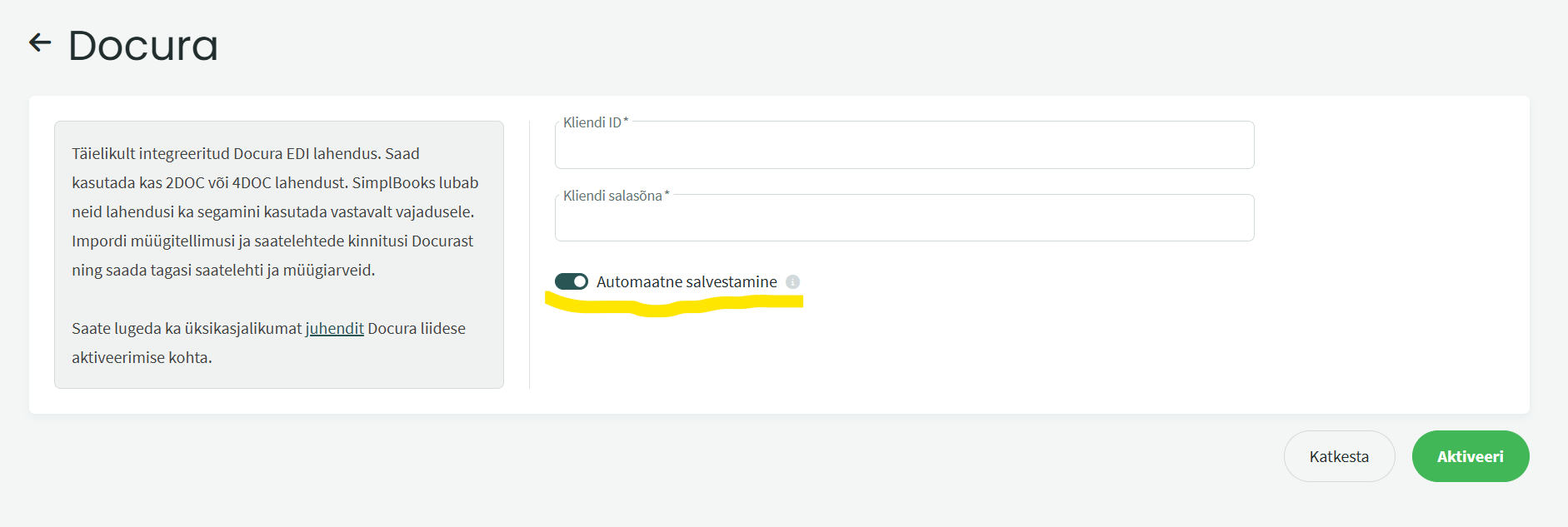The width and height of the screenshot is (1568, 527).
Task: Cancel with the Katkesta button
Action: click(1339, 456)
